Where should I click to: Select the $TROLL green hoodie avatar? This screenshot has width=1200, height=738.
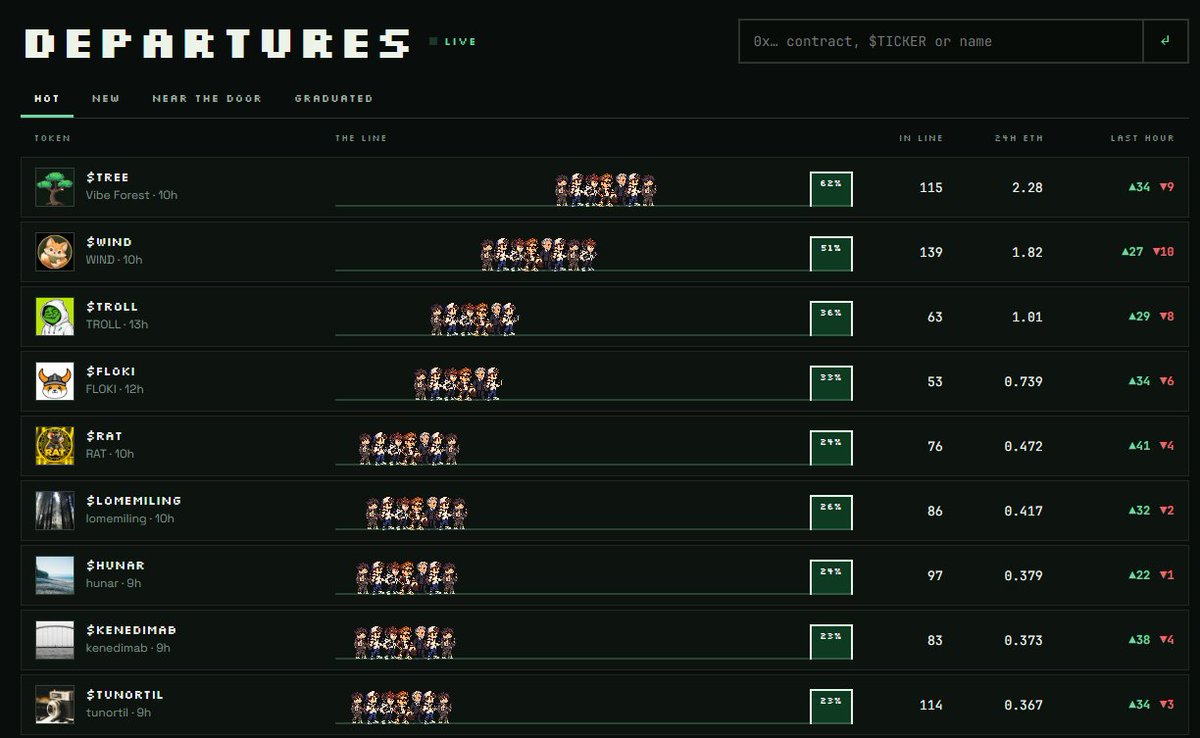(x=55, y=317)
